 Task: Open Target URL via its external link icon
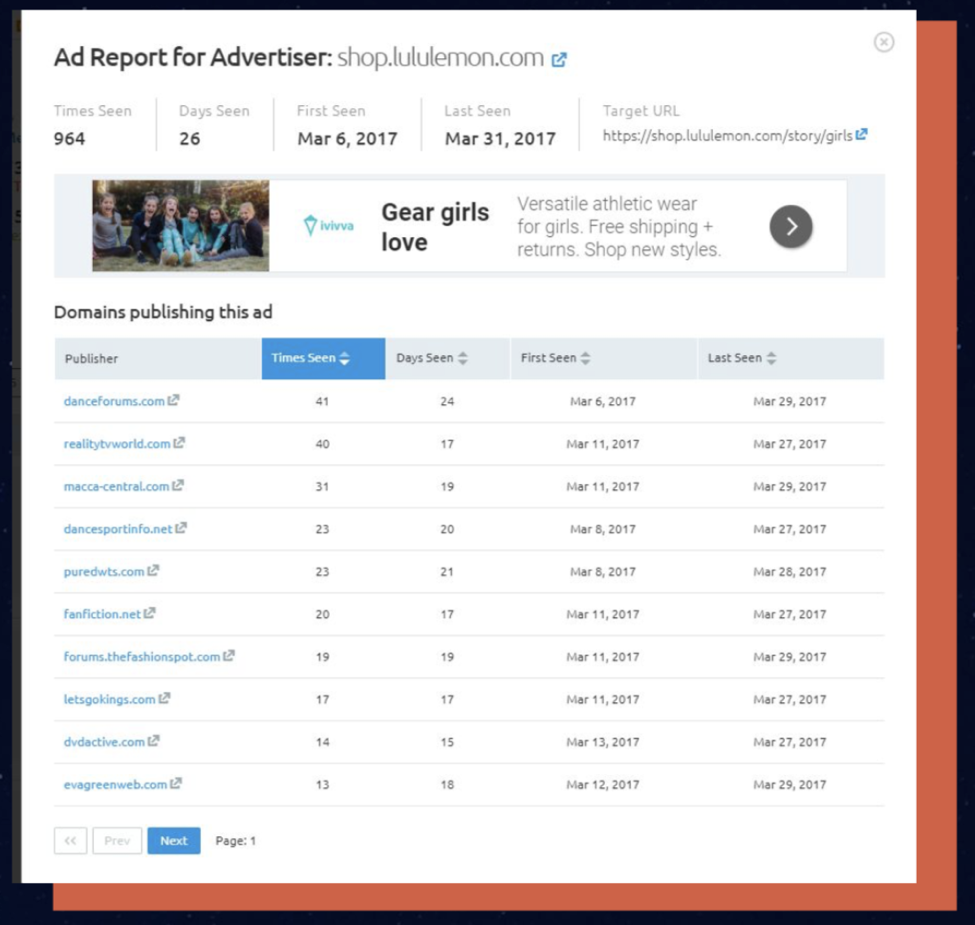pos(863,133)
